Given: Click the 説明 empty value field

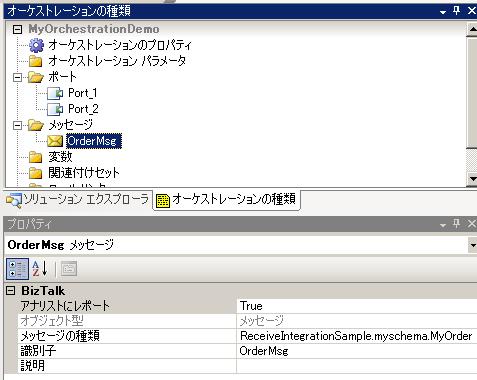Looking at the screenshot, I should click(x=357, y=366).
